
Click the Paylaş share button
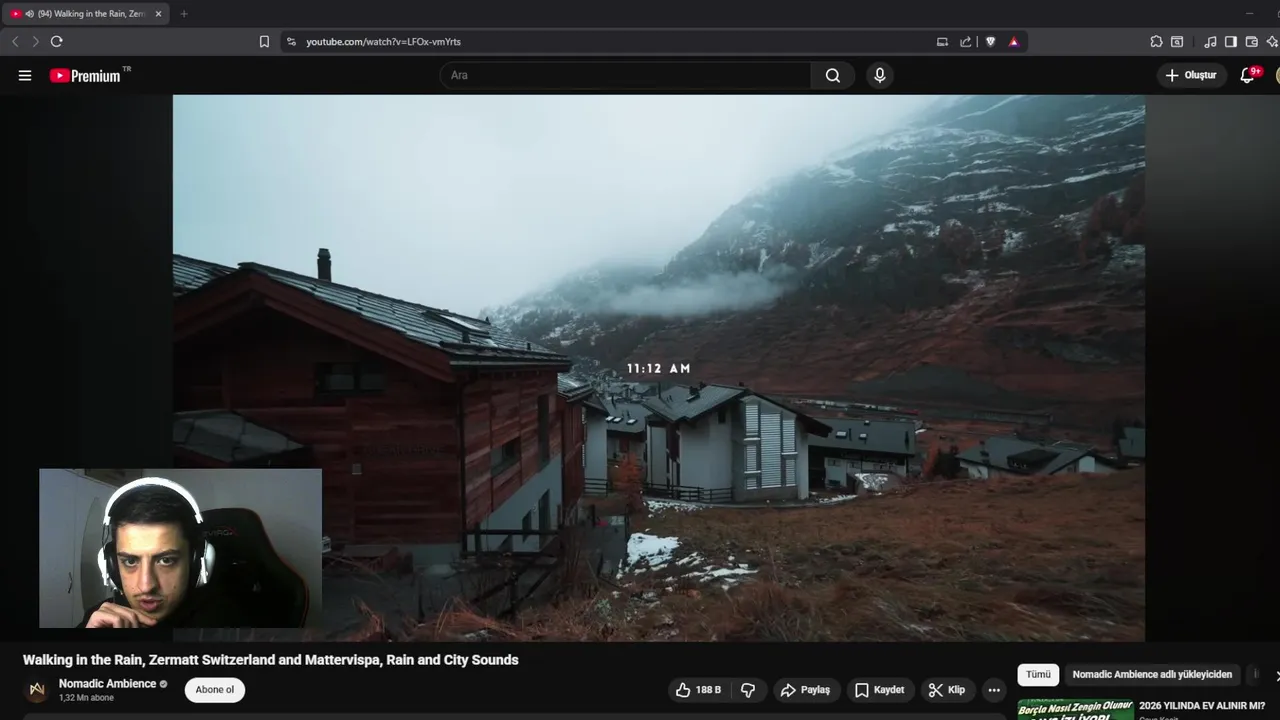805,690
